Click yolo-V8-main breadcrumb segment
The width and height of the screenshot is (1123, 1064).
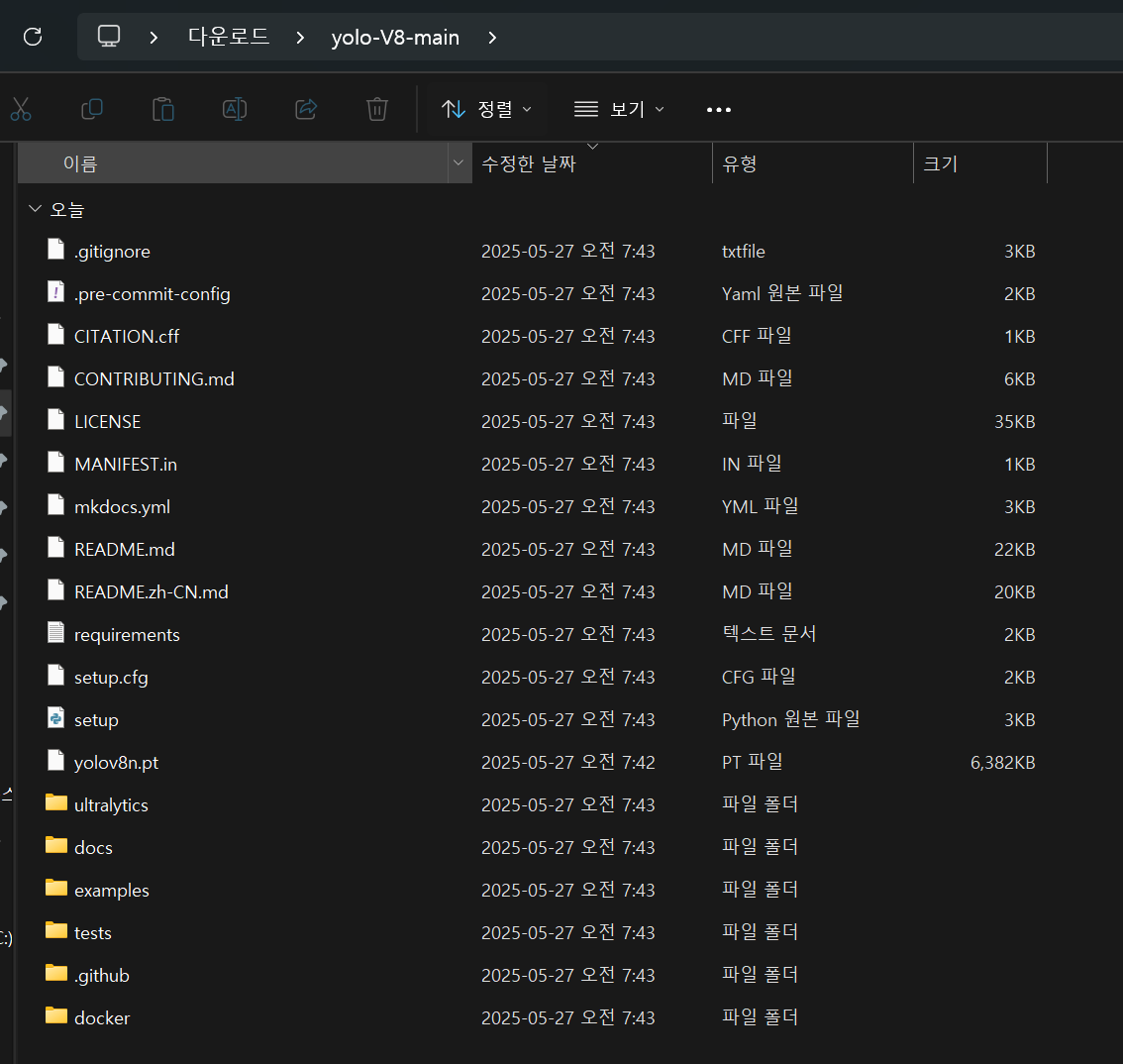[x=395, y=38]
